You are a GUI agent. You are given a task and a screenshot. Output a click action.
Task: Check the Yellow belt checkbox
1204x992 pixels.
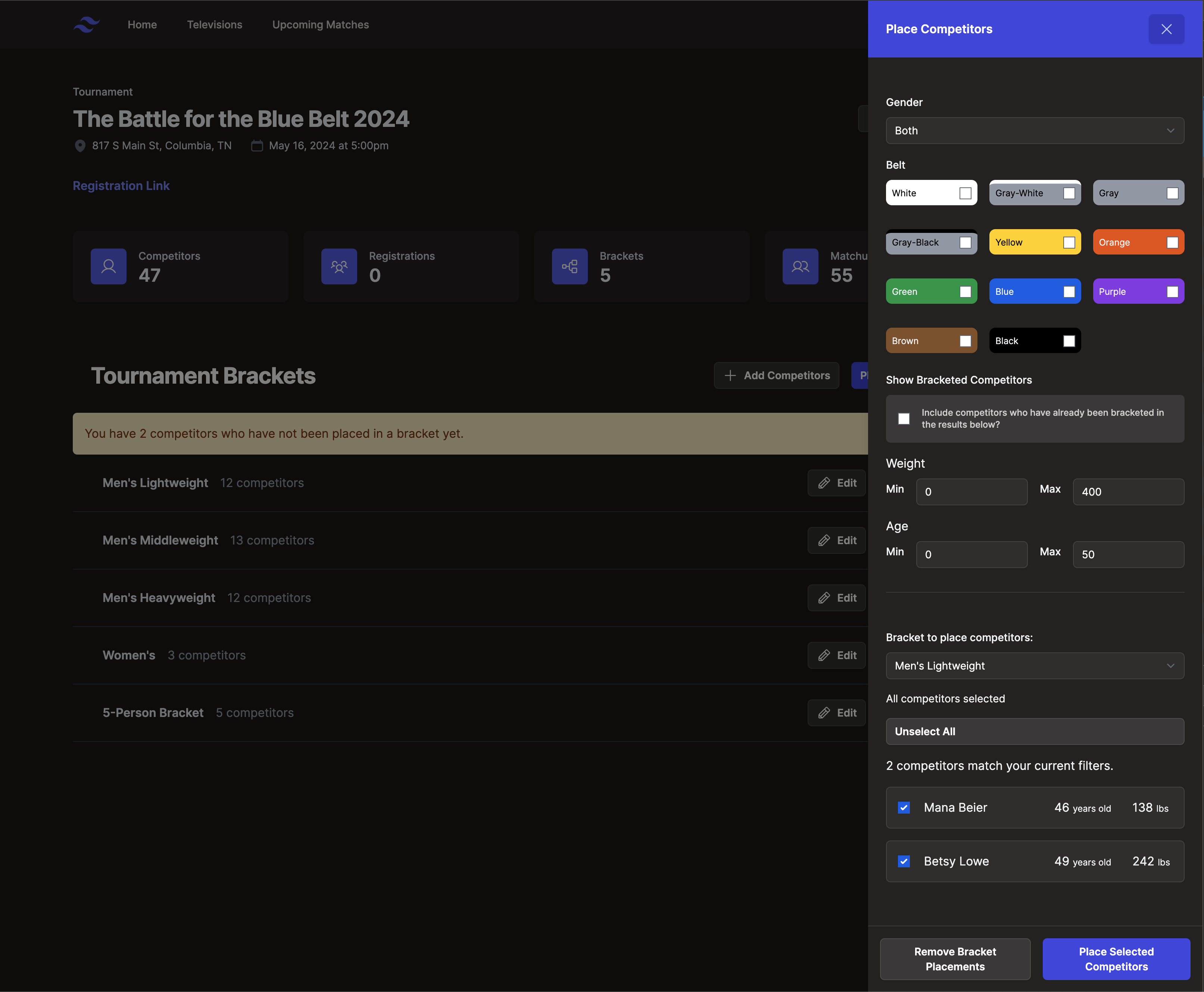1069,242
